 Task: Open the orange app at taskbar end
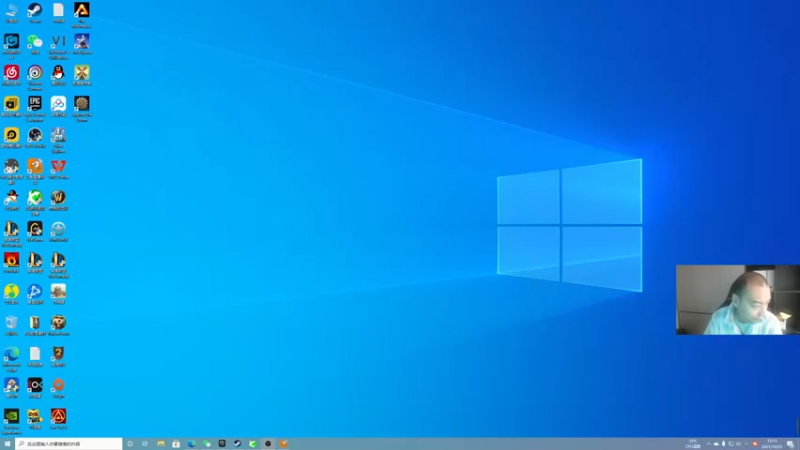tap(283, 444)
